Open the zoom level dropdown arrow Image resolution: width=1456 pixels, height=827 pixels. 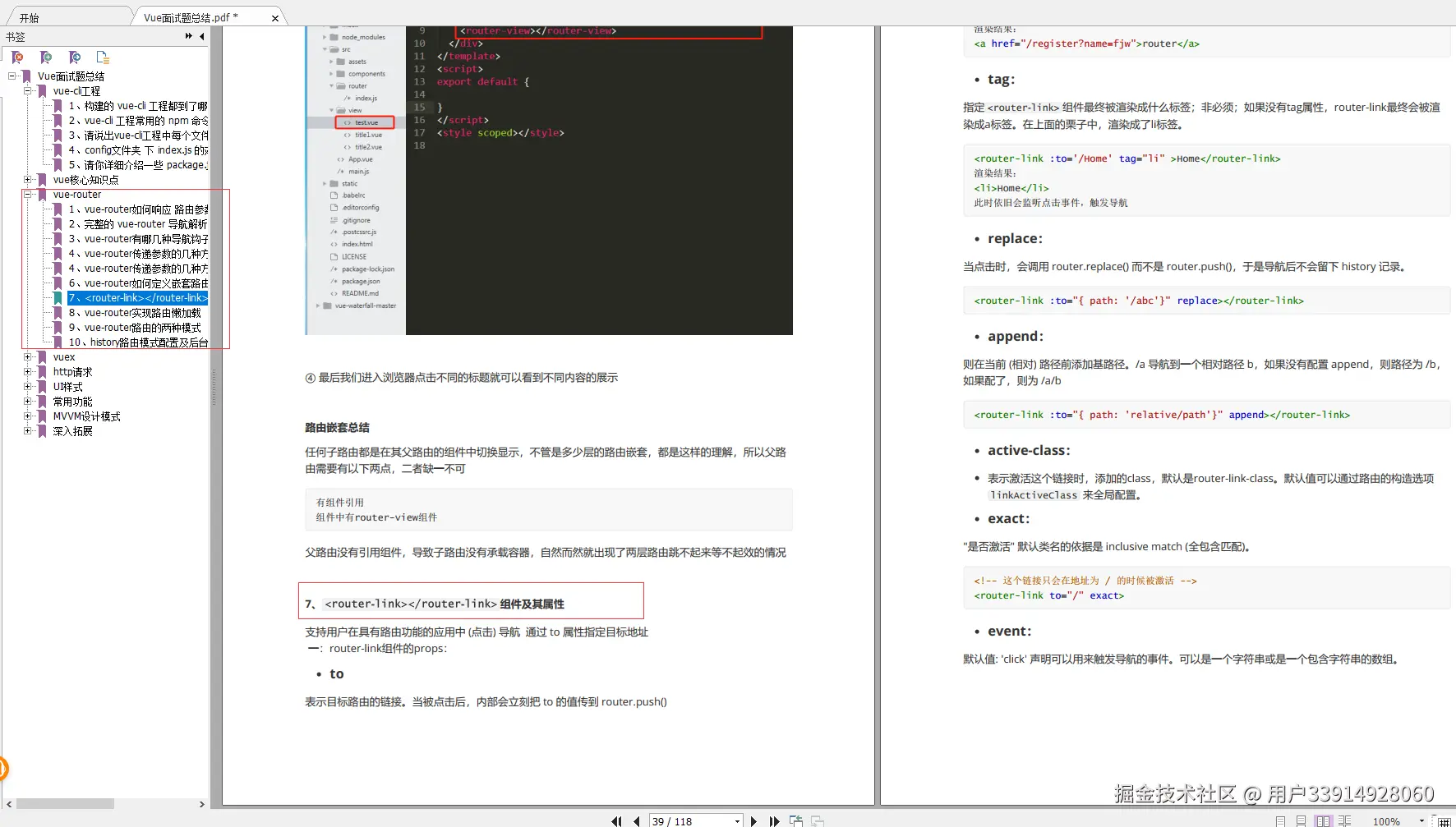coord(1421,821)
